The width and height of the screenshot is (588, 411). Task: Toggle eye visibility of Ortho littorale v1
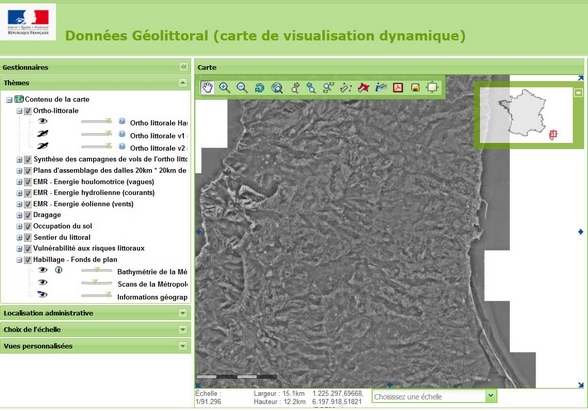(42, 134)
